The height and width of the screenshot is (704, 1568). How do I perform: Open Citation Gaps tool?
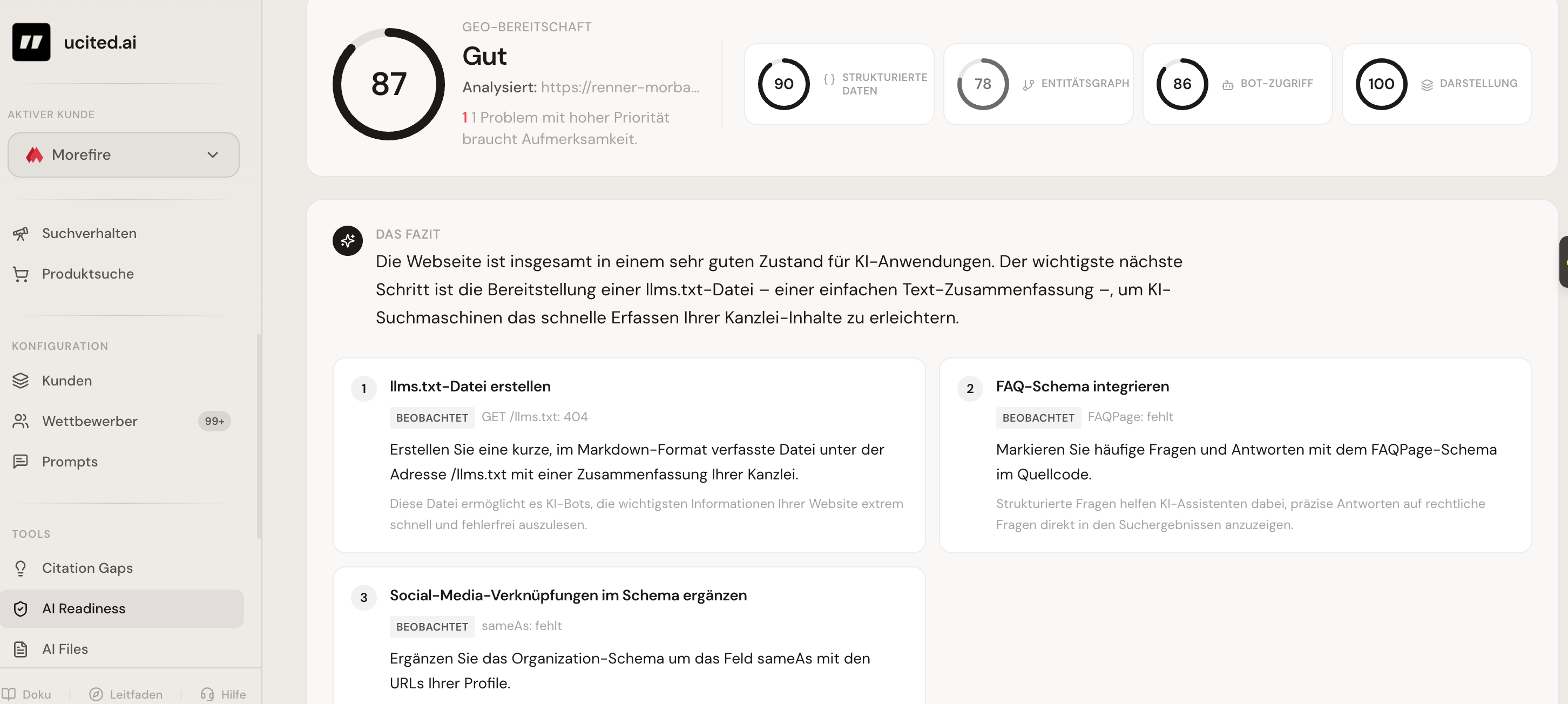coord(121,568)
